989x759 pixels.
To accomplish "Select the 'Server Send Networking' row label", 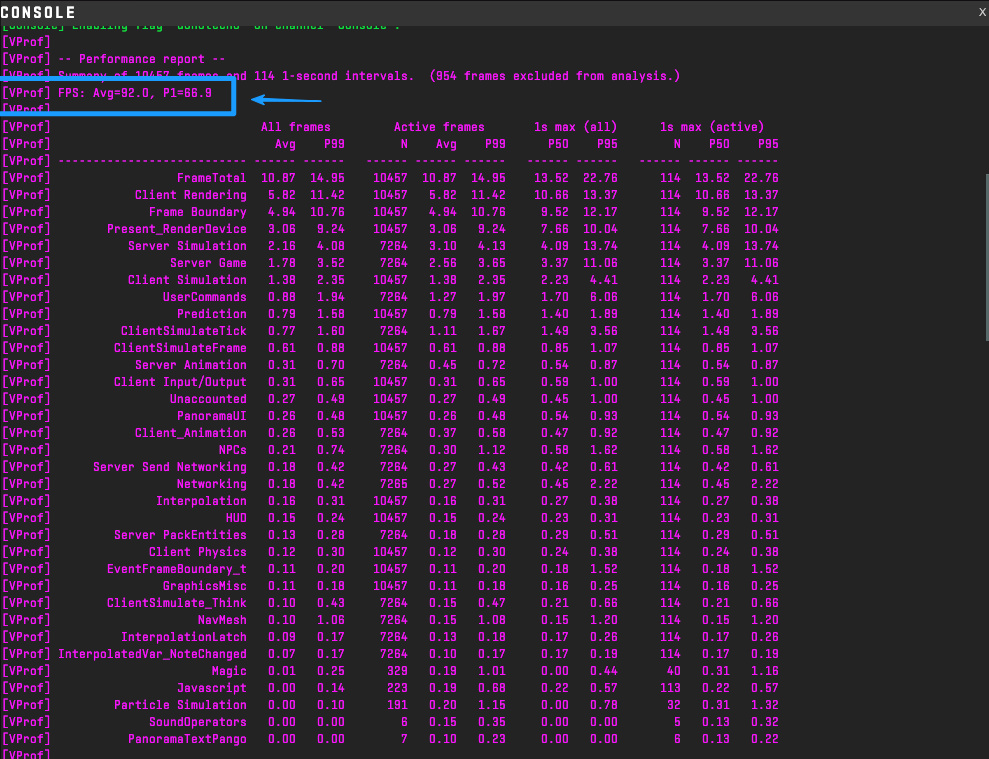I will (x=170, y=468).
